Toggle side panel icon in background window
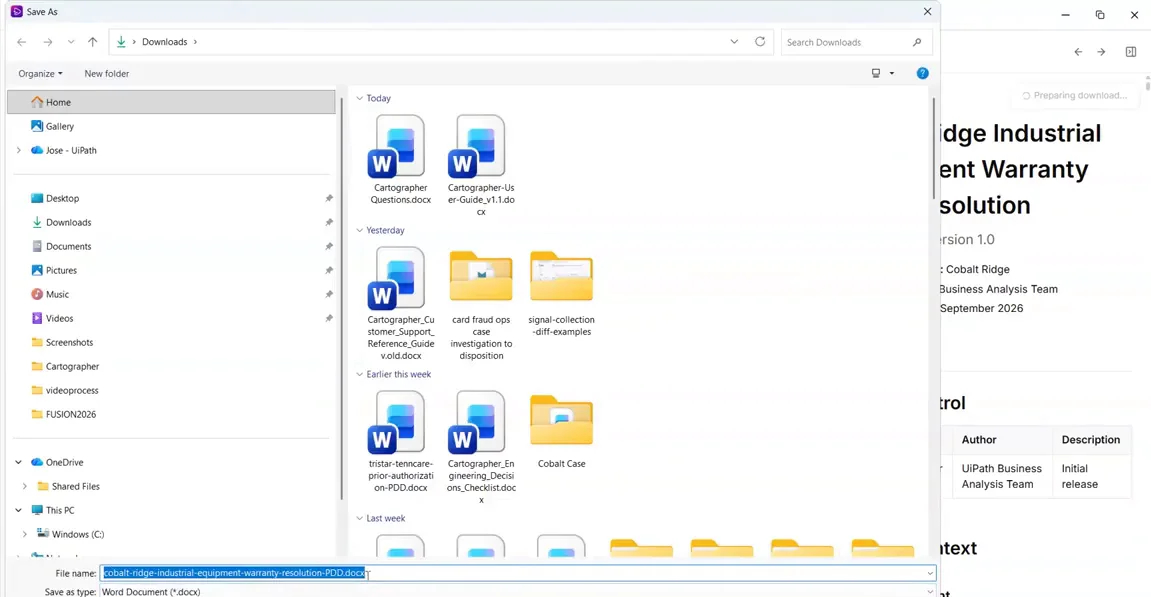Image resolution: width=1151 pixels, height=597 pixels. pyautogui.click(x=1130, y=52)
